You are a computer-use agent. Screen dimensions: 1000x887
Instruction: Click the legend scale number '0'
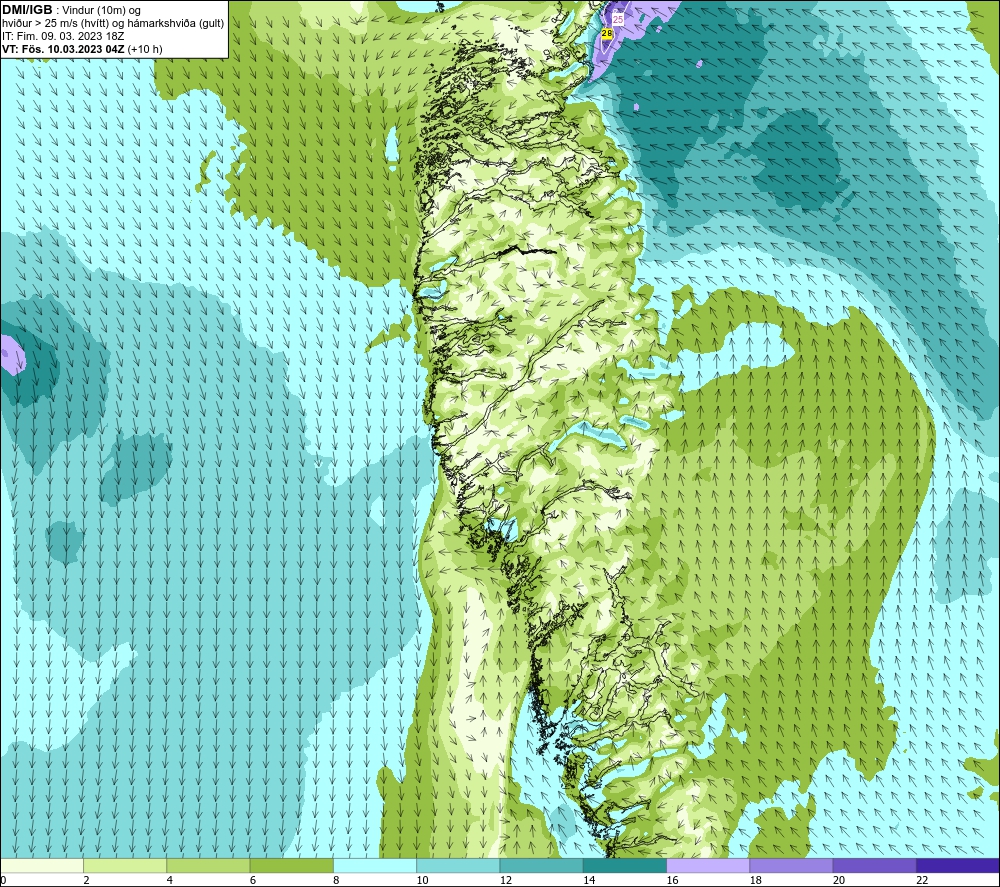tap(4, 880)
